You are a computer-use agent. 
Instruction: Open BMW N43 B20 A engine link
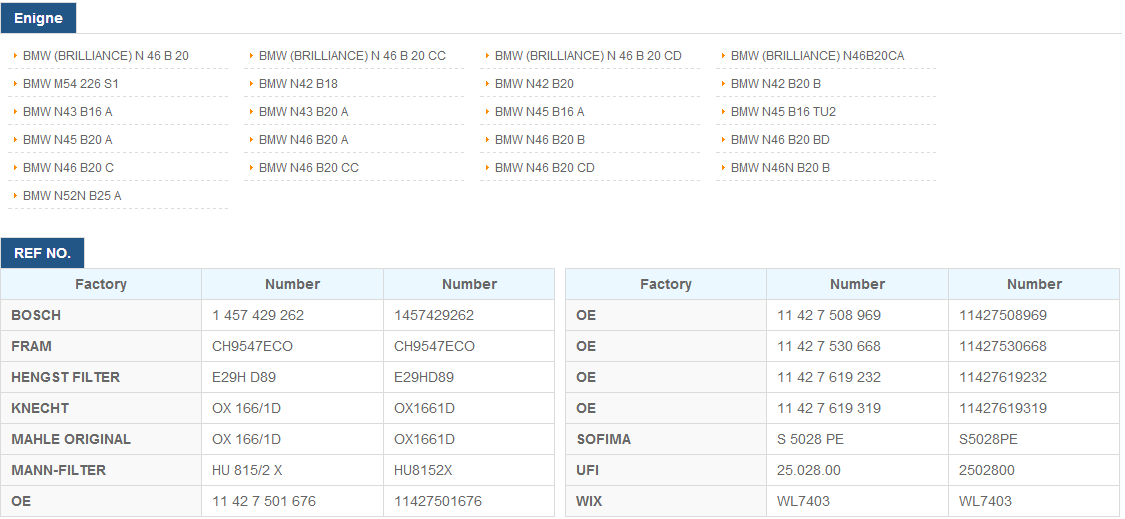click(303, 111)
